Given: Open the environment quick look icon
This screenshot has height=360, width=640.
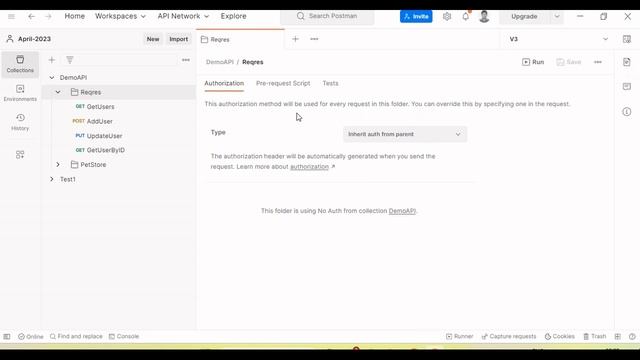Looking at the screenshot, I should (x=627, y=39).
